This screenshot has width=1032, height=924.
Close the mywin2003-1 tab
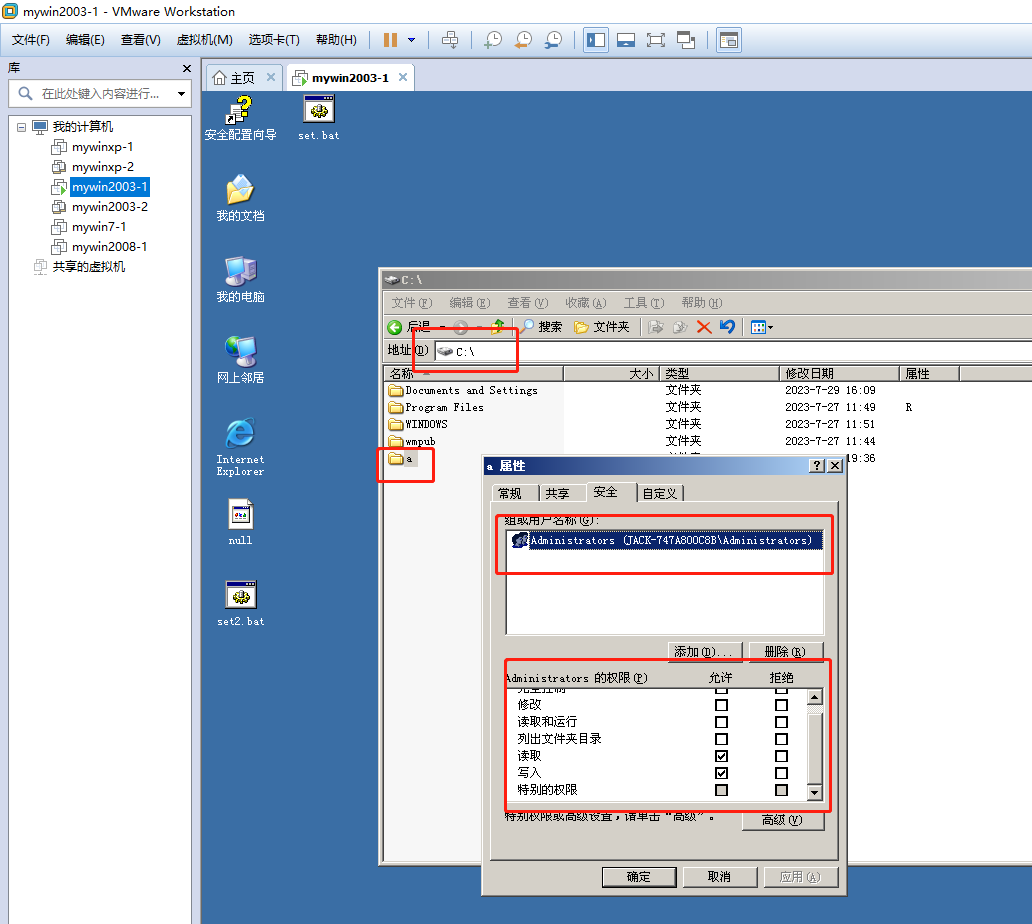(x=403, y=78)
